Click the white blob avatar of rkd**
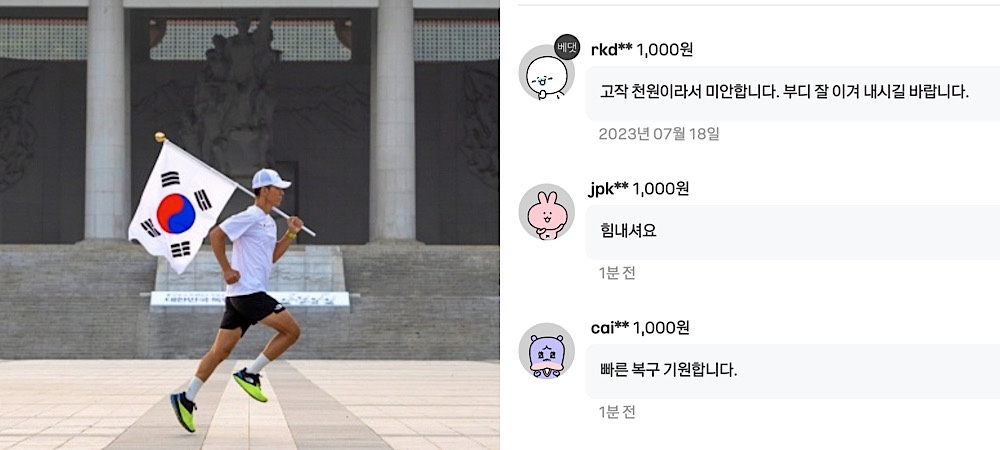This screenshot has width=1000, height=450. point(547,73)
